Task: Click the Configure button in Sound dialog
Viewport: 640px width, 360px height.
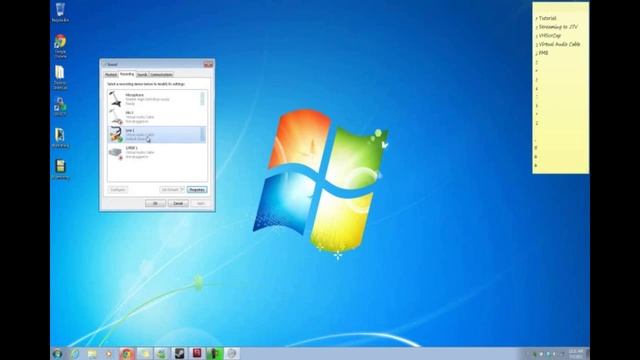Action: click(x=118, y=190)
